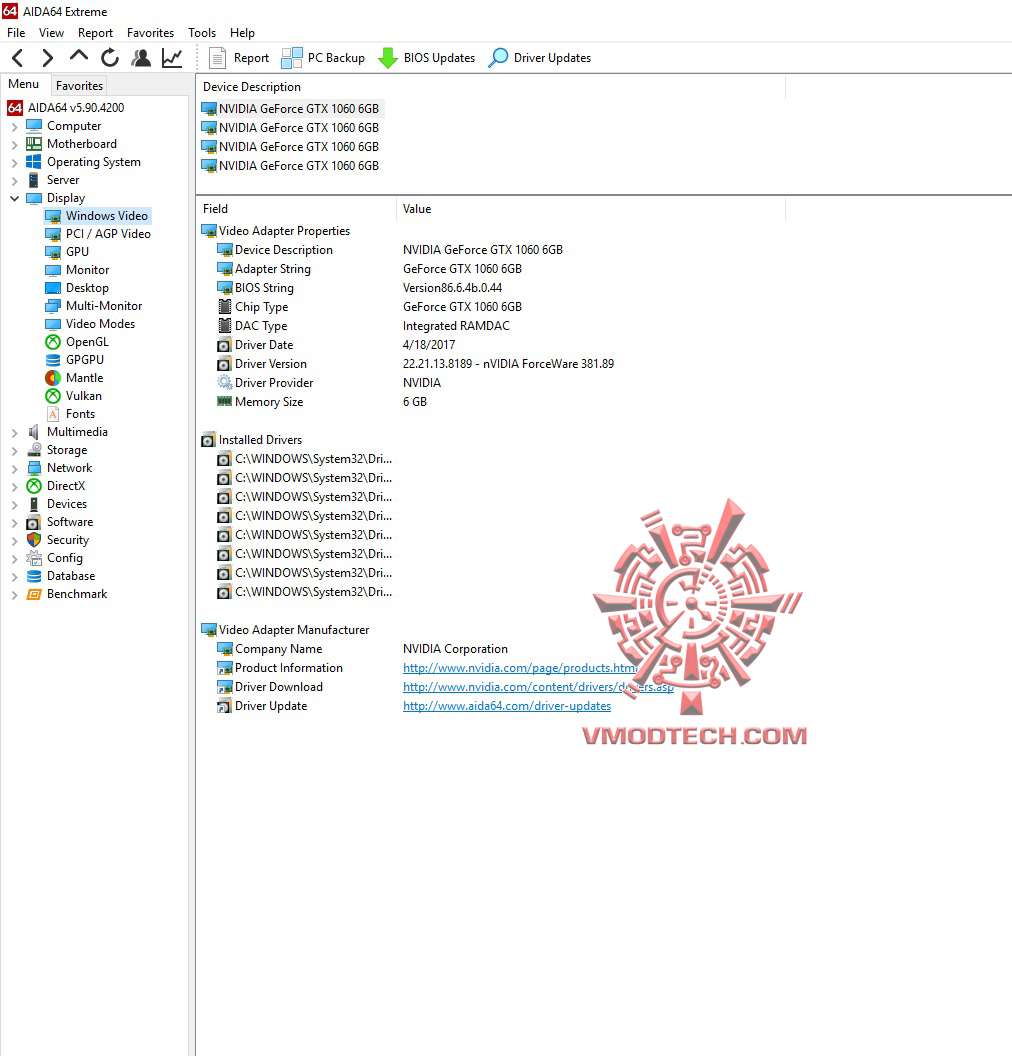Click the OpenGL icon in tree
Screen dimensions: 1012x1056
(x=53, y=342)
